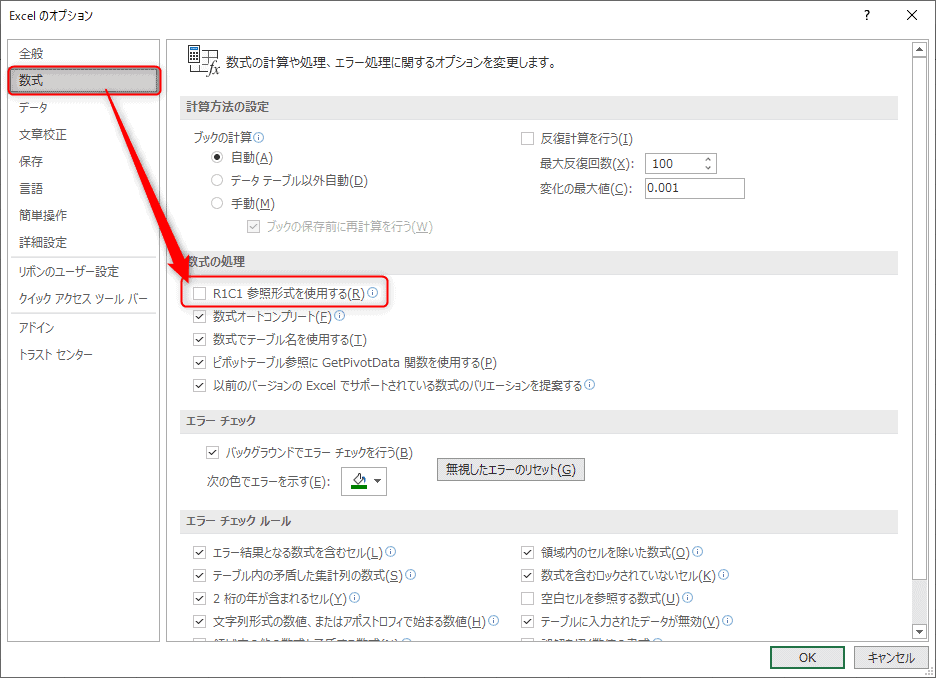Click the 変化の最大値 input field
This screenshot has width=936, height=678.
point(695,188)
